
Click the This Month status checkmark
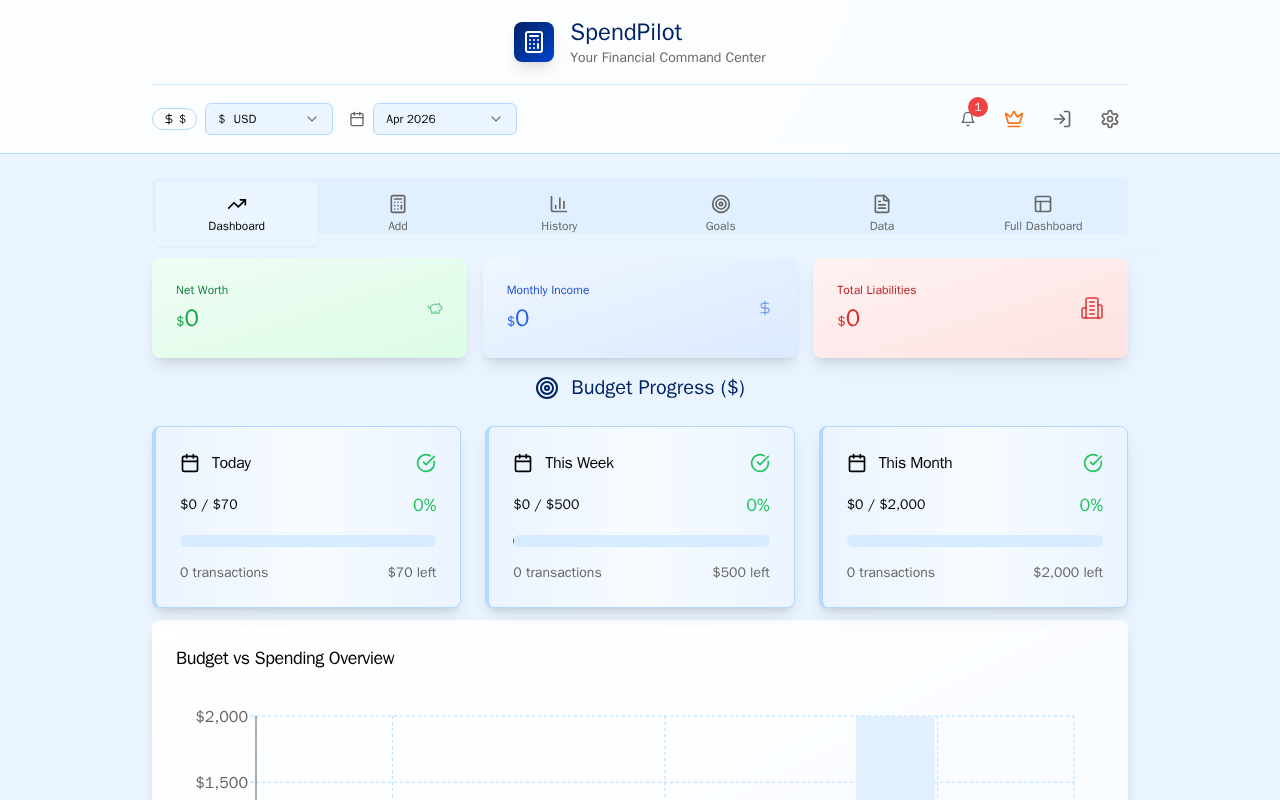point(1093,463)
